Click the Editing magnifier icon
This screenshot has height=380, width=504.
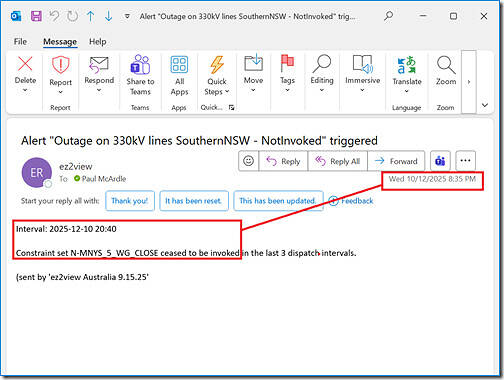[322, 64]
